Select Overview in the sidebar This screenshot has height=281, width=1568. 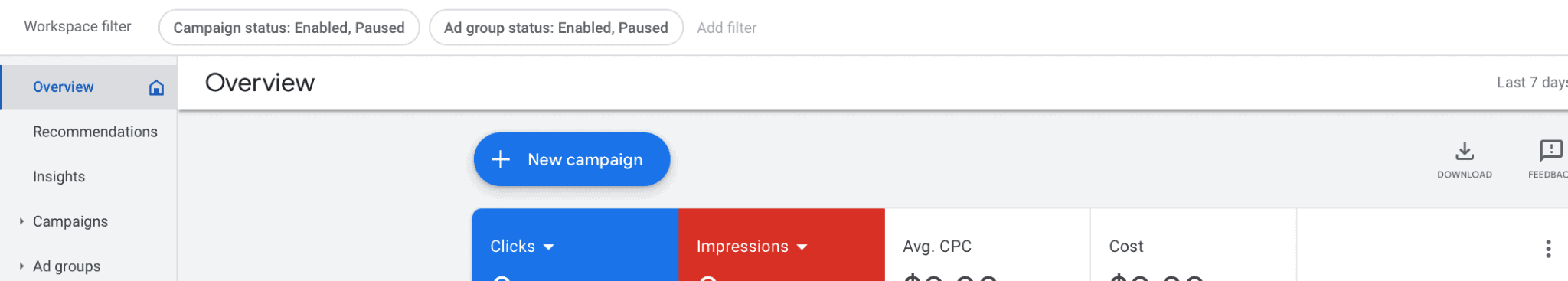pyautogui.click(x=89, y=87)
